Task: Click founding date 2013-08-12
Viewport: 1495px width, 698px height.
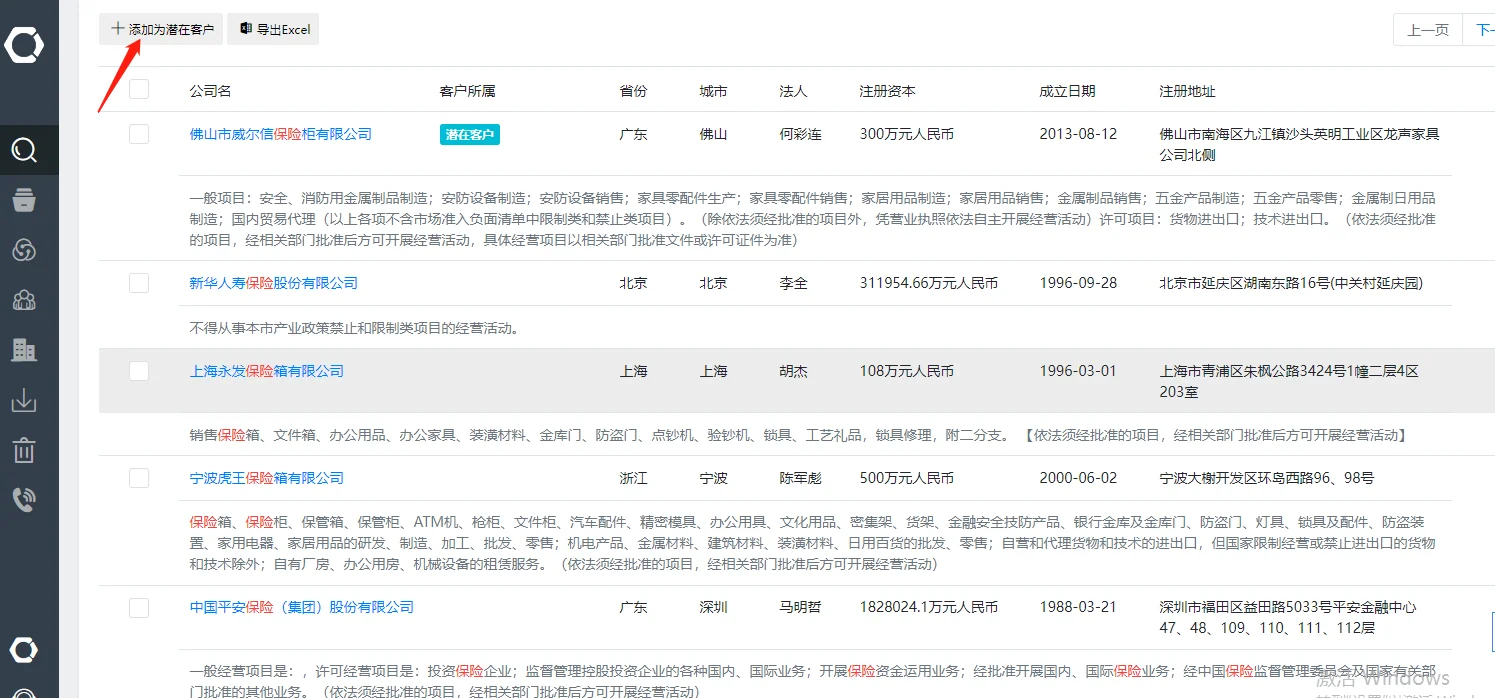Action: pyautogui.click(x=1078, y=134)
